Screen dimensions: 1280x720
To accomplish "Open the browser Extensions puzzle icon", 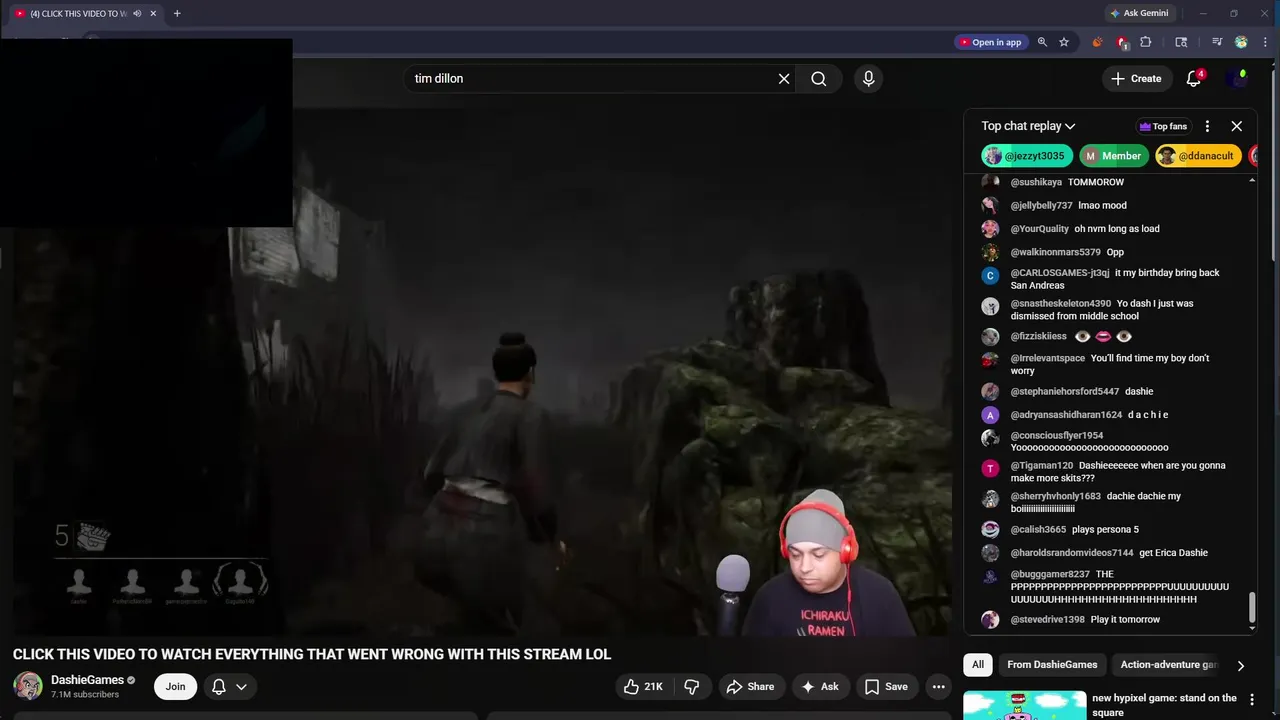I will 1146,42.
